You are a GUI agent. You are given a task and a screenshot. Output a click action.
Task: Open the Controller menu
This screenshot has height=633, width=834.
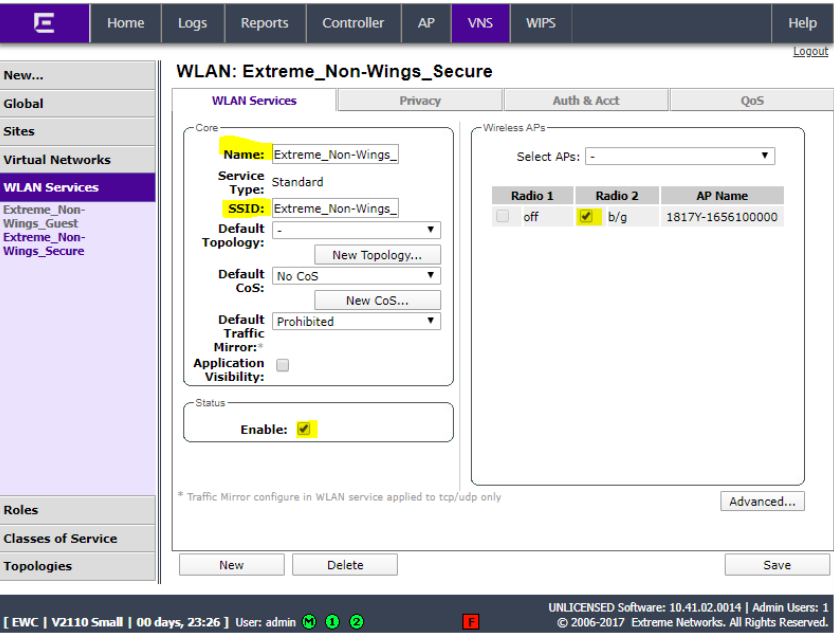click(x=353, y=23)
